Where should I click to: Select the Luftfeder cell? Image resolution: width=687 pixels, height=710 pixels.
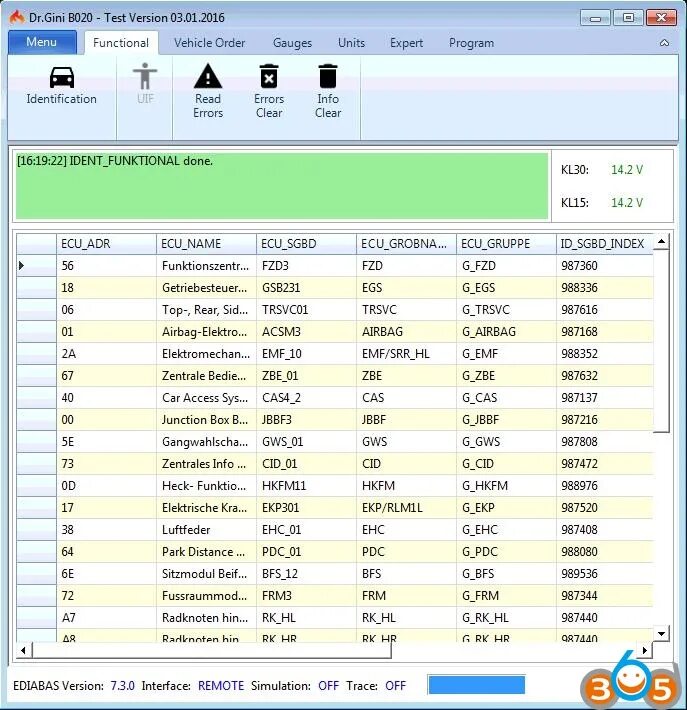[x=207, y=530]
